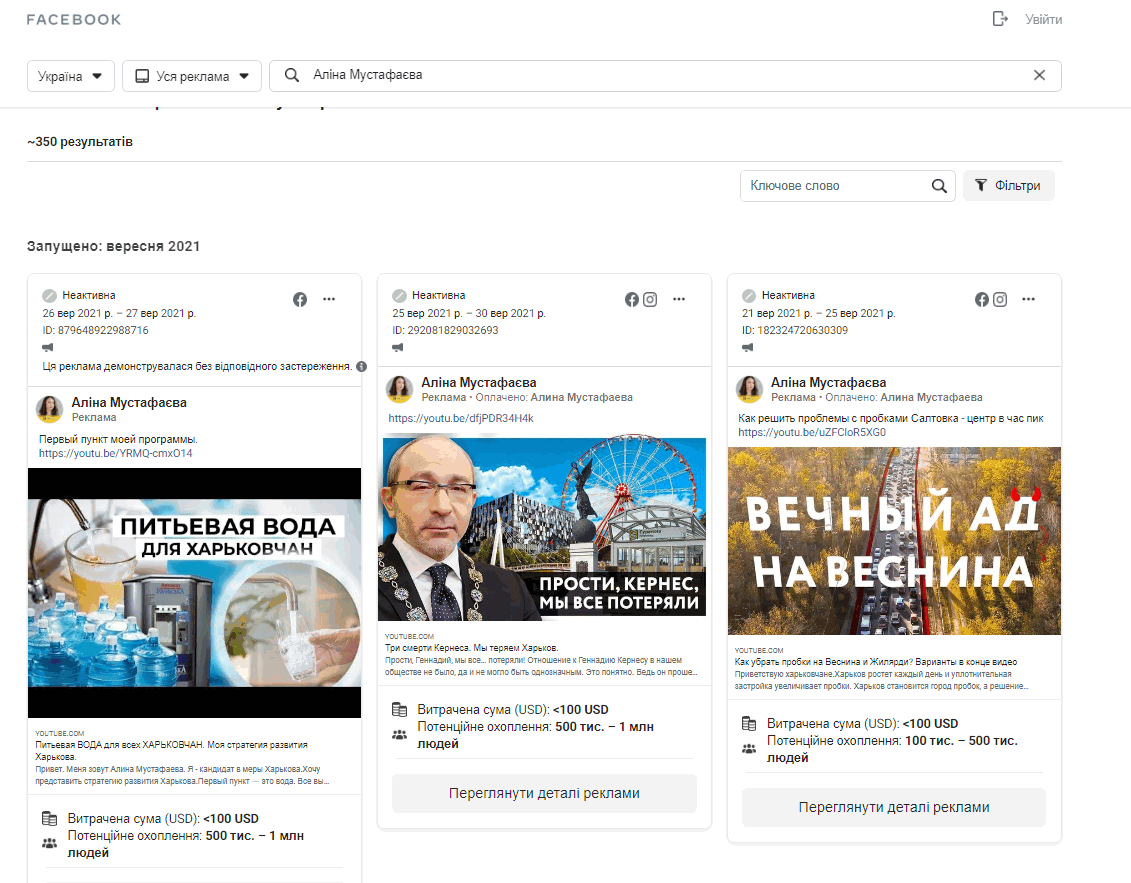
Task: Click the logout icon next to Увійти
Action: [x=999, y=19]
